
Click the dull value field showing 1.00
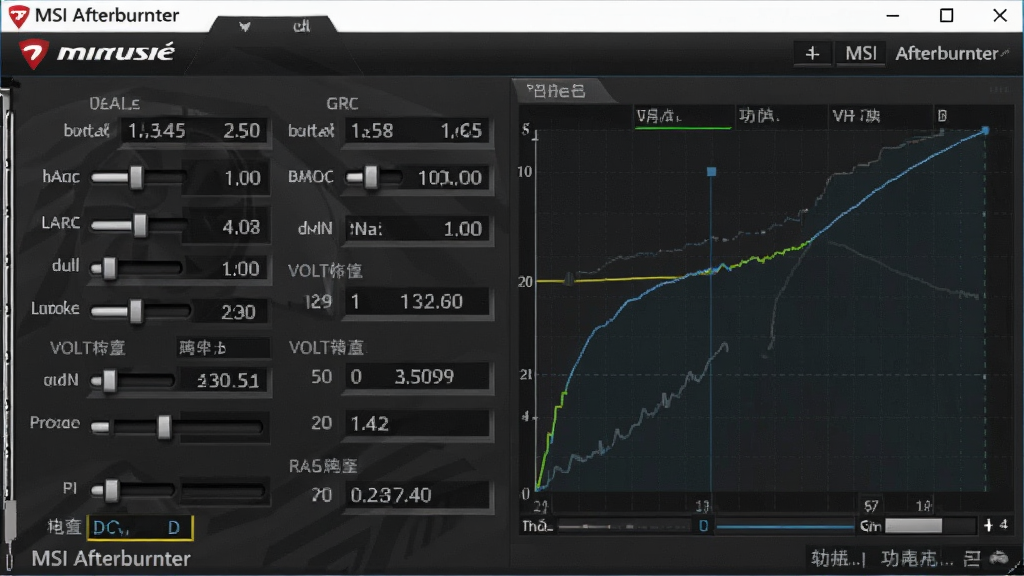(x=226, y=268)
